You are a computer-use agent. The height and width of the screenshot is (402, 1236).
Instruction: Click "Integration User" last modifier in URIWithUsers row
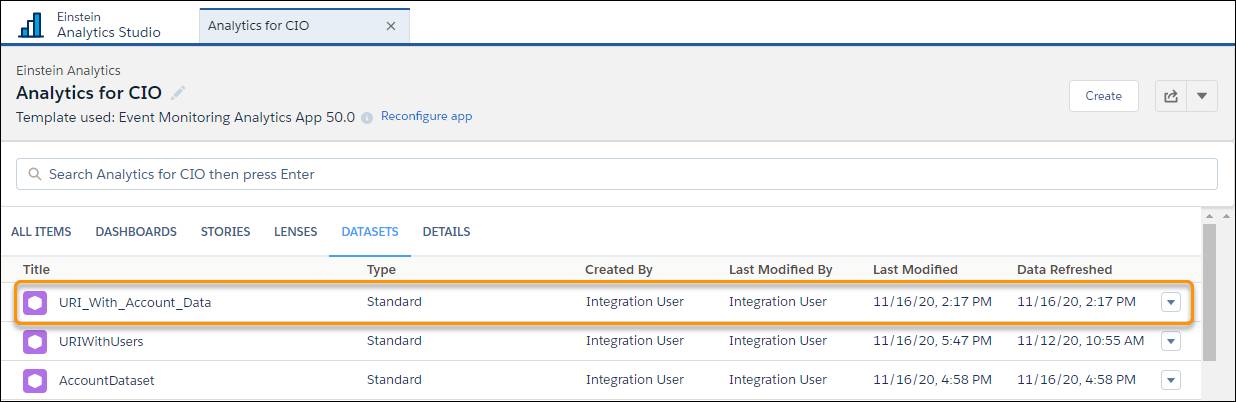tap(778, 341)
